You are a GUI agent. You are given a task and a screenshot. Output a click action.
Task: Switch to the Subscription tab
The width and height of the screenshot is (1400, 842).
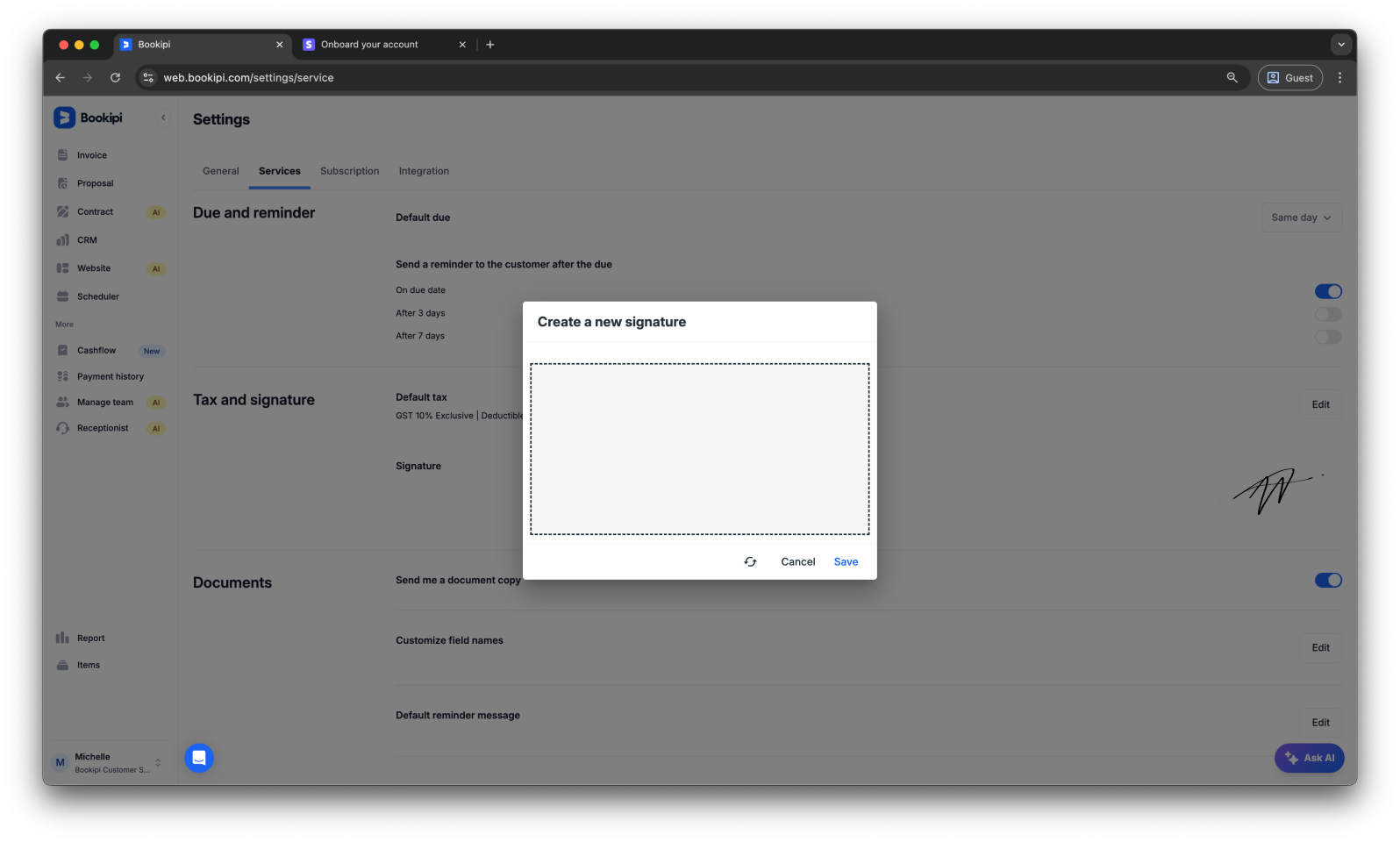[350, 171]
